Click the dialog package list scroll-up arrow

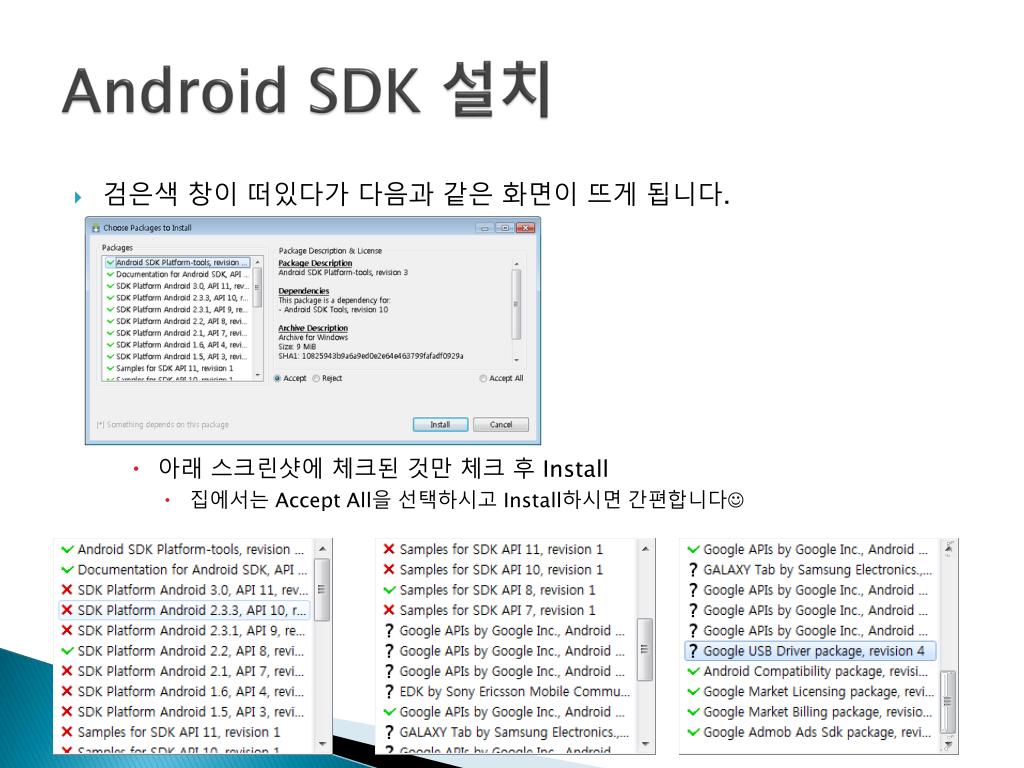258,262
